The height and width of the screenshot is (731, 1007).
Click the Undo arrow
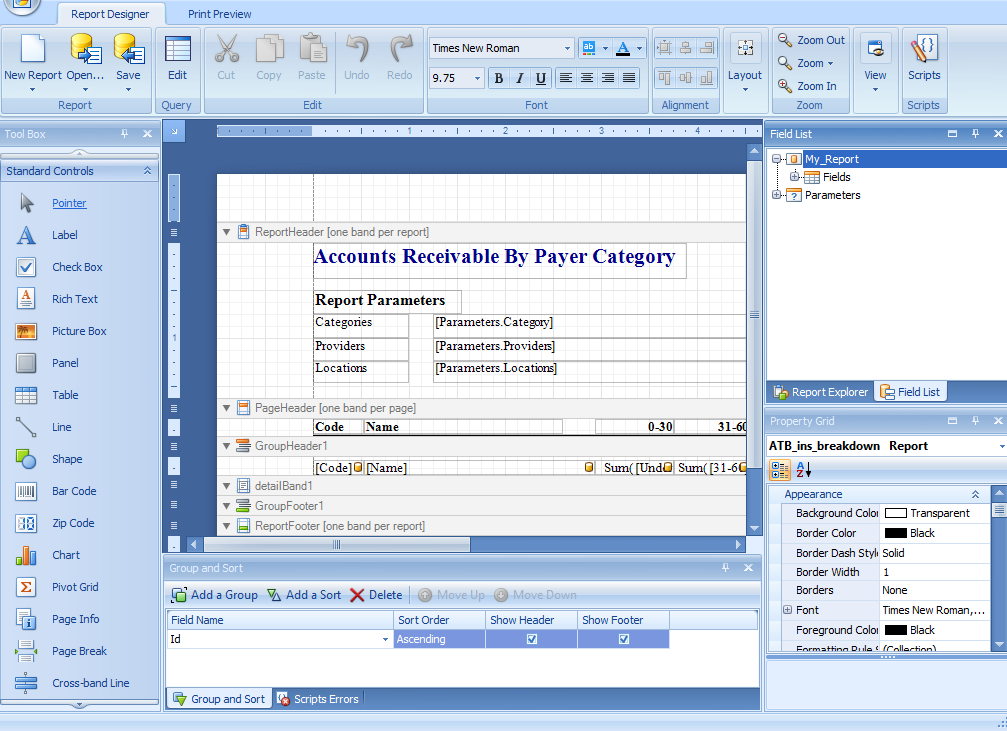356,49
